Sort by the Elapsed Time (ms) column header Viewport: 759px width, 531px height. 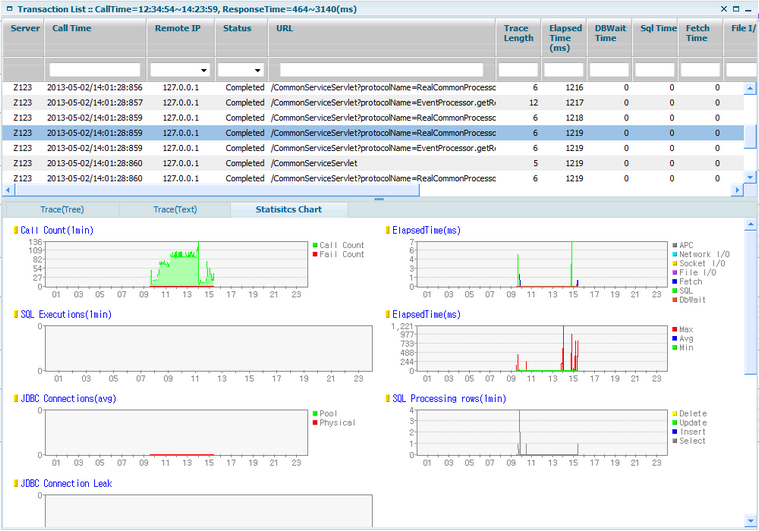coord(566,38)
